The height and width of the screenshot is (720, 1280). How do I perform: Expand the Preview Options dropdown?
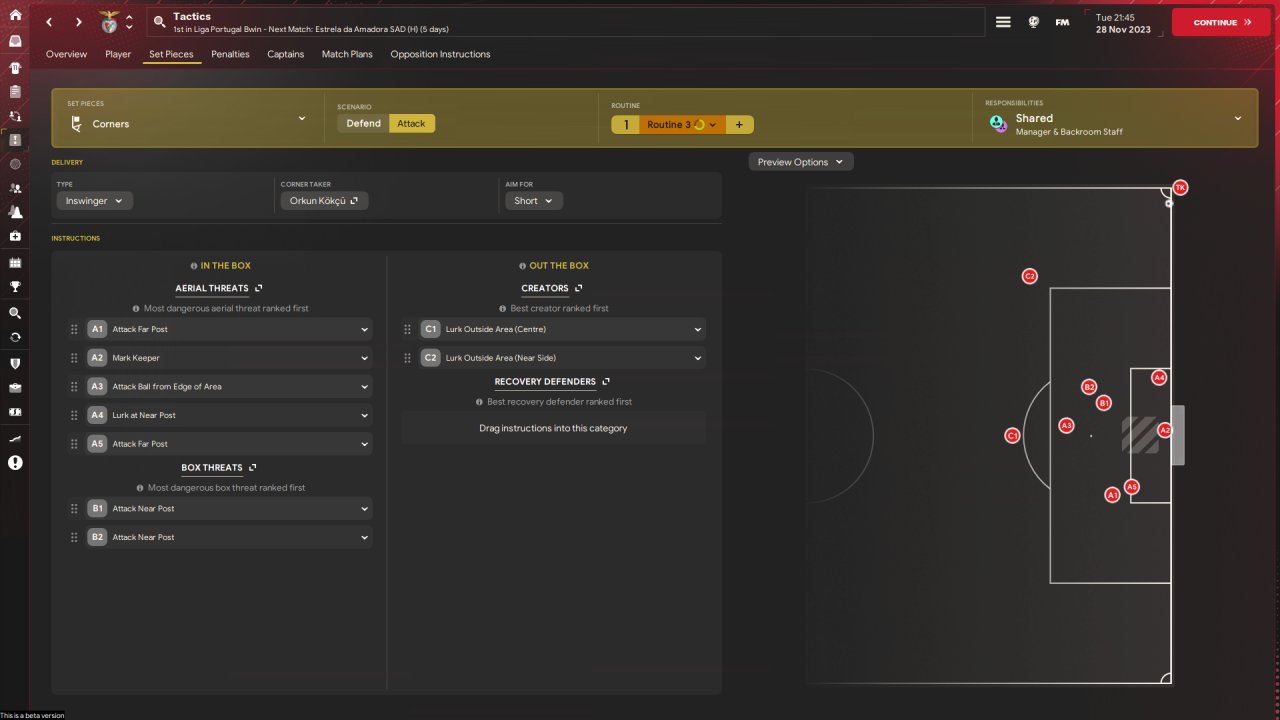(801, 162)
